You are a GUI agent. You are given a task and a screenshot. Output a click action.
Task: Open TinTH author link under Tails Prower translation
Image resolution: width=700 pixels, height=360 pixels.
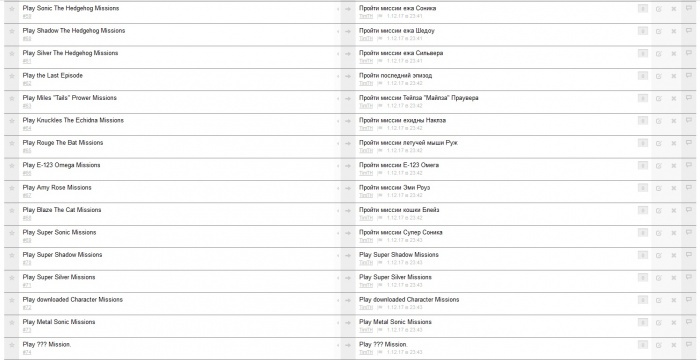point(366,106)
